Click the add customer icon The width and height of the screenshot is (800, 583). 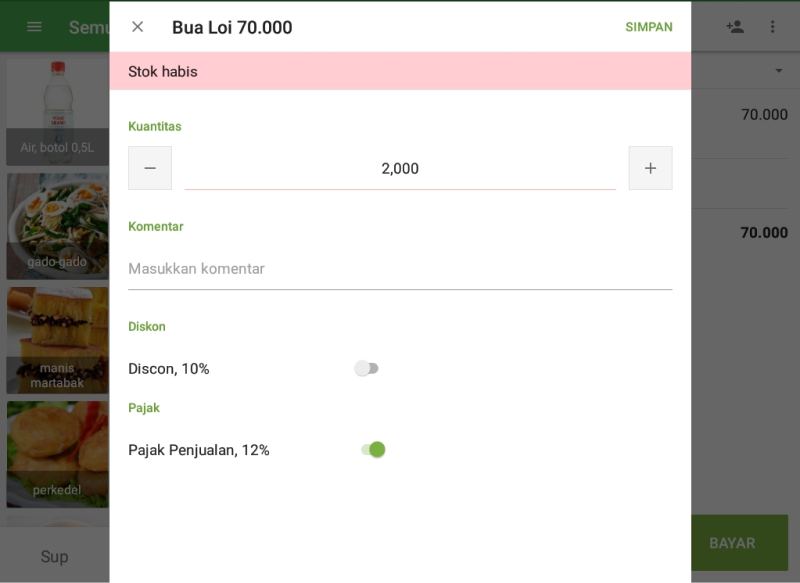[733, 27]
